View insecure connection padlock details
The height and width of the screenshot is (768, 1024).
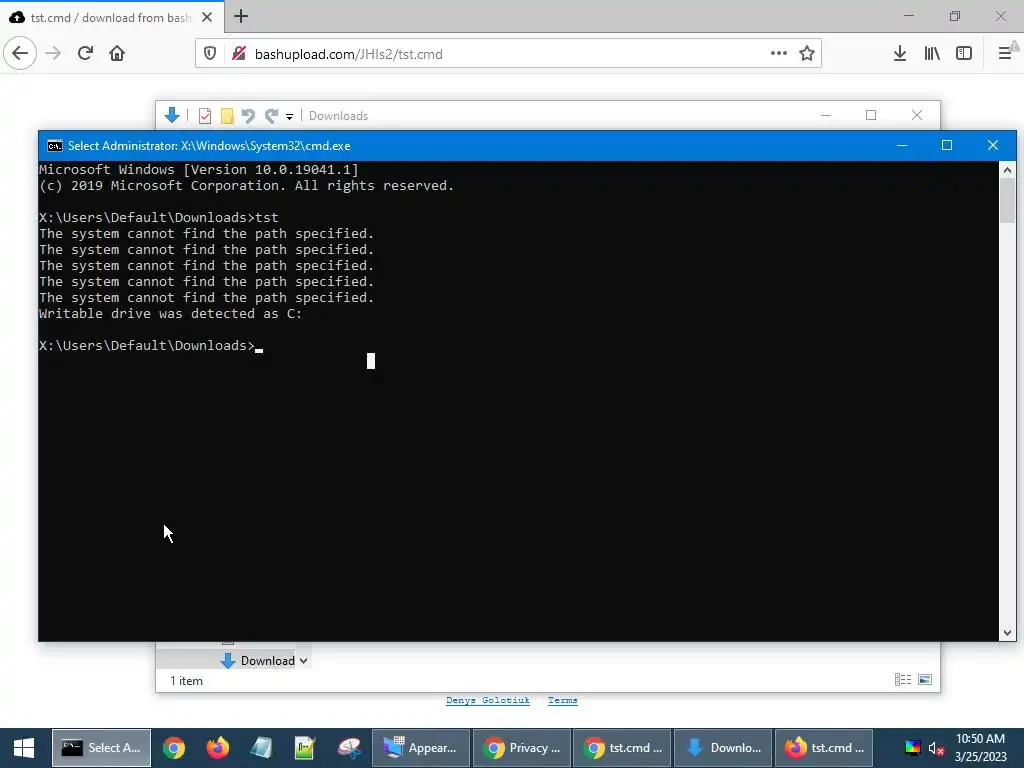[x=238, y=54]
